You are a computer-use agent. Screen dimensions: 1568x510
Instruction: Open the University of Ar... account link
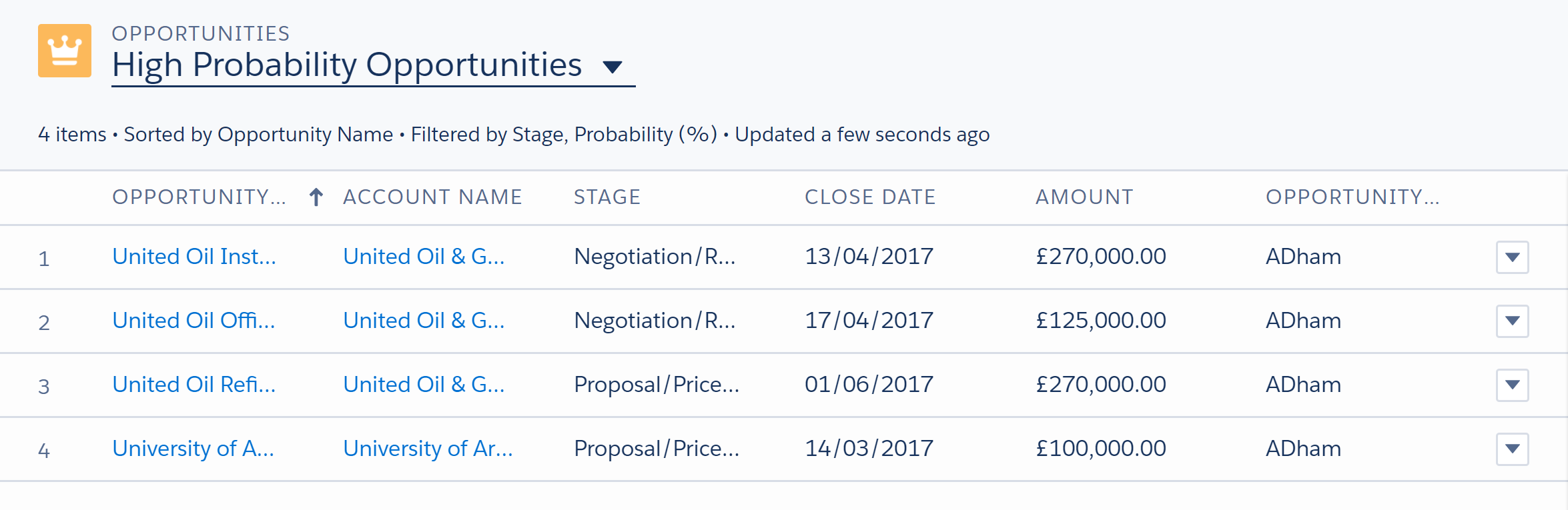tap(428, 449)
